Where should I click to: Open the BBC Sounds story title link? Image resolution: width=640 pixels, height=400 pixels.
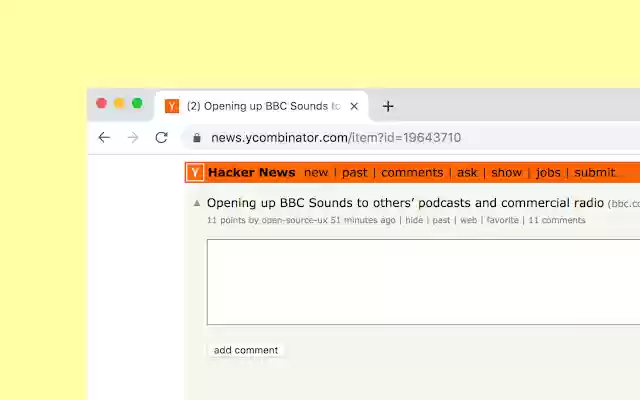click(x=405, y=203)
